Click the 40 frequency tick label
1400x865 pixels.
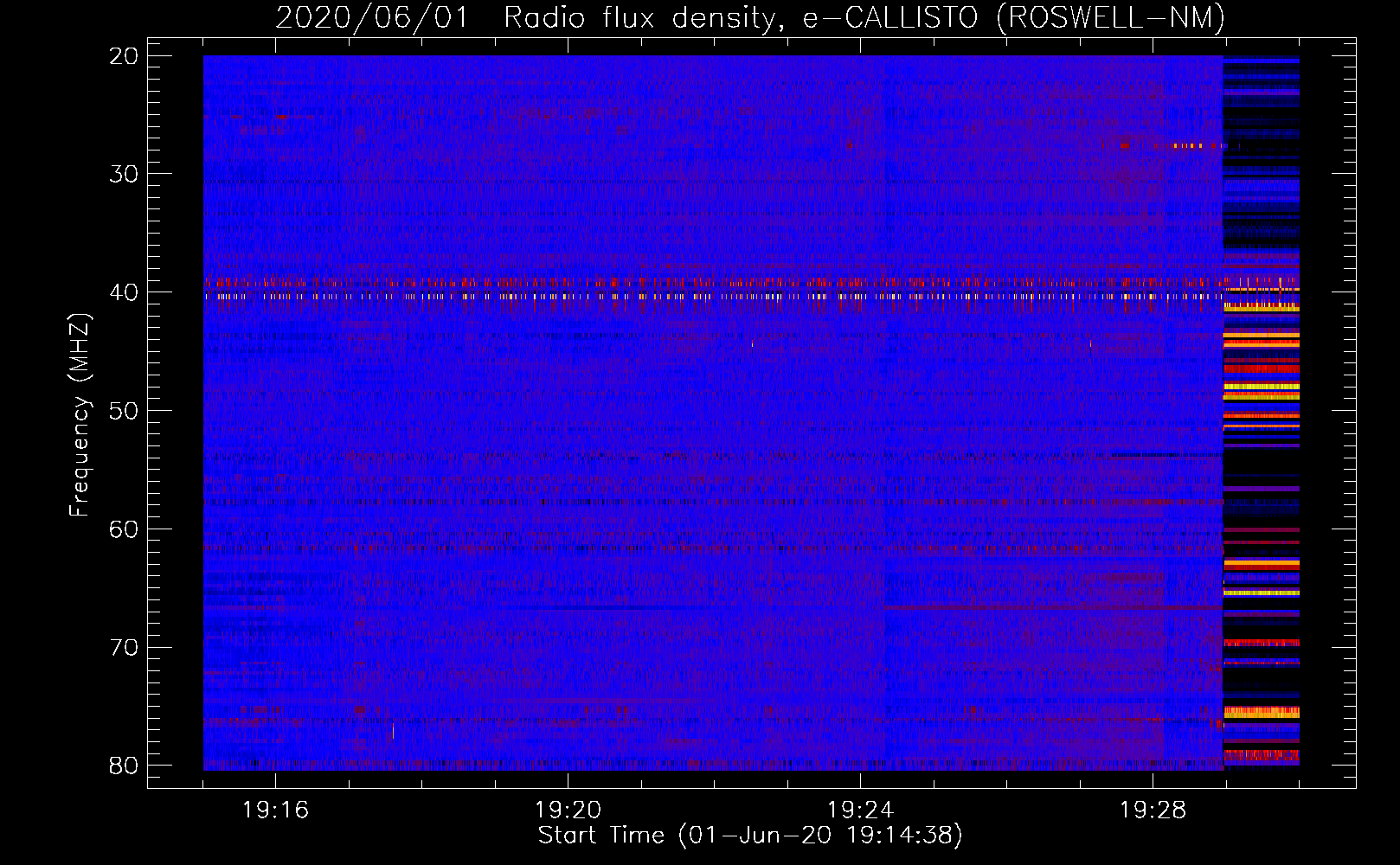[125, 292]
